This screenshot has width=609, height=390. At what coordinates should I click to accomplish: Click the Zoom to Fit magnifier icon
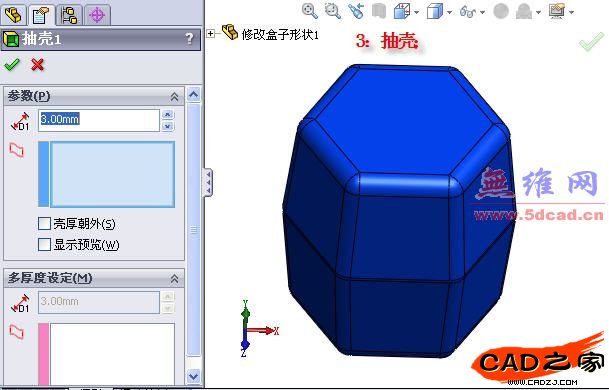(310, 11)
